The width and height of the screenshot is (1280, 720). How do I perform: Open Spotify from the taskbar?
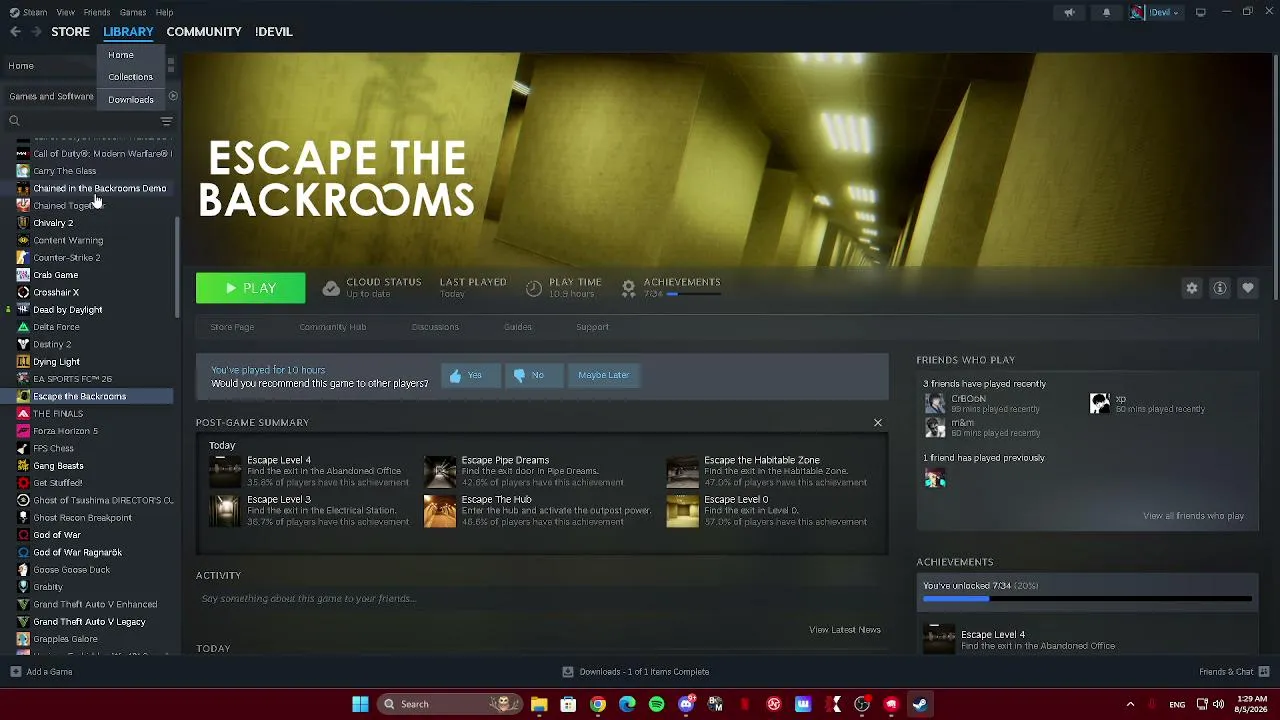656,704
